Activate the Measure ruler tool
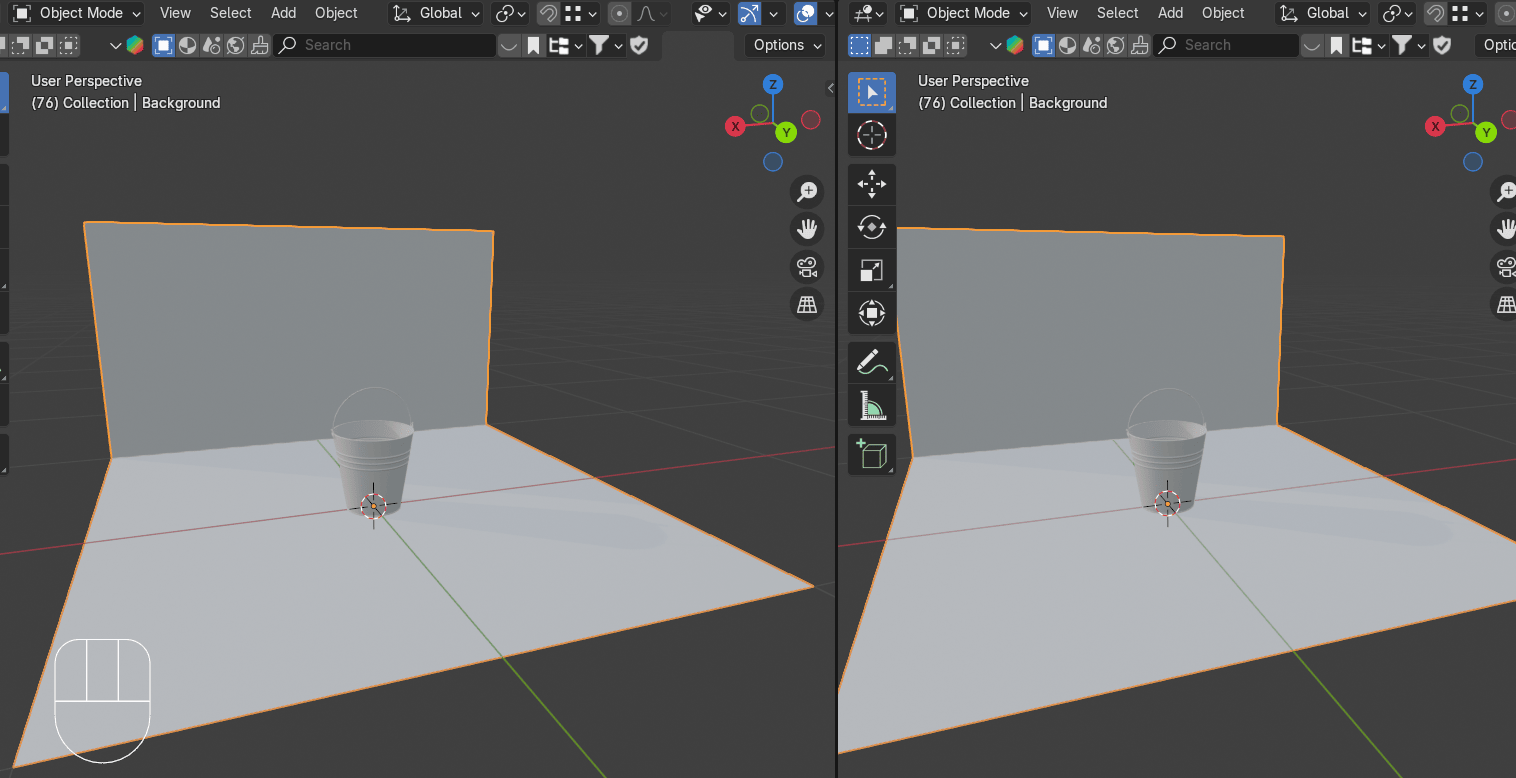This screenshot has height=778, width=1516. tap(871, 406)
